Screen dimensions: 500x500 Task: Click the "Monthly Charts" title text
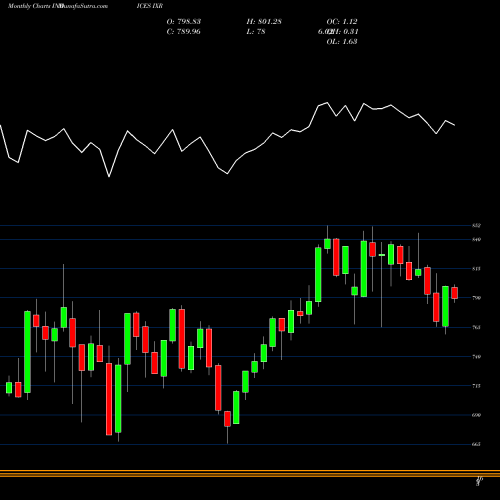(x=31, y=6)
